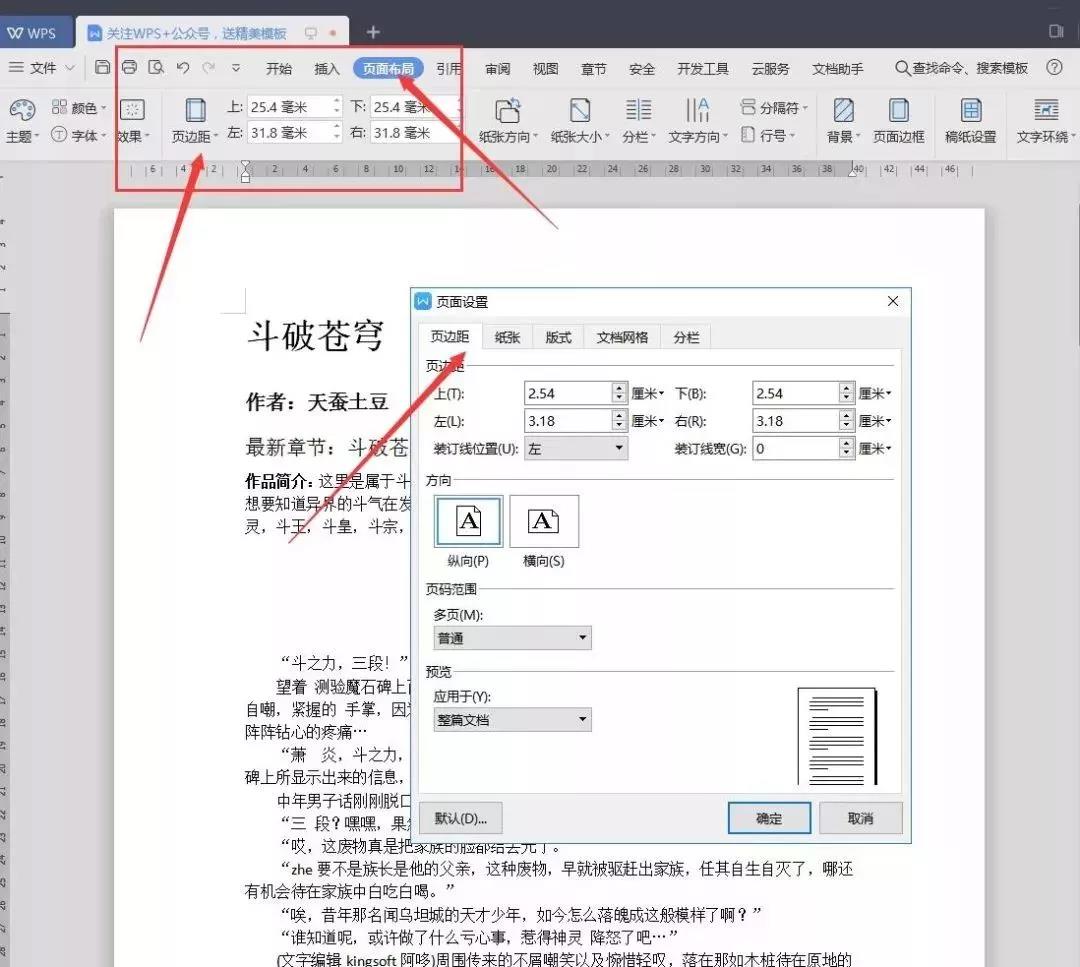Click the 确定 button to confirm
The width and height of the screenshot is (1080, 967).
[x=769, y=818]
